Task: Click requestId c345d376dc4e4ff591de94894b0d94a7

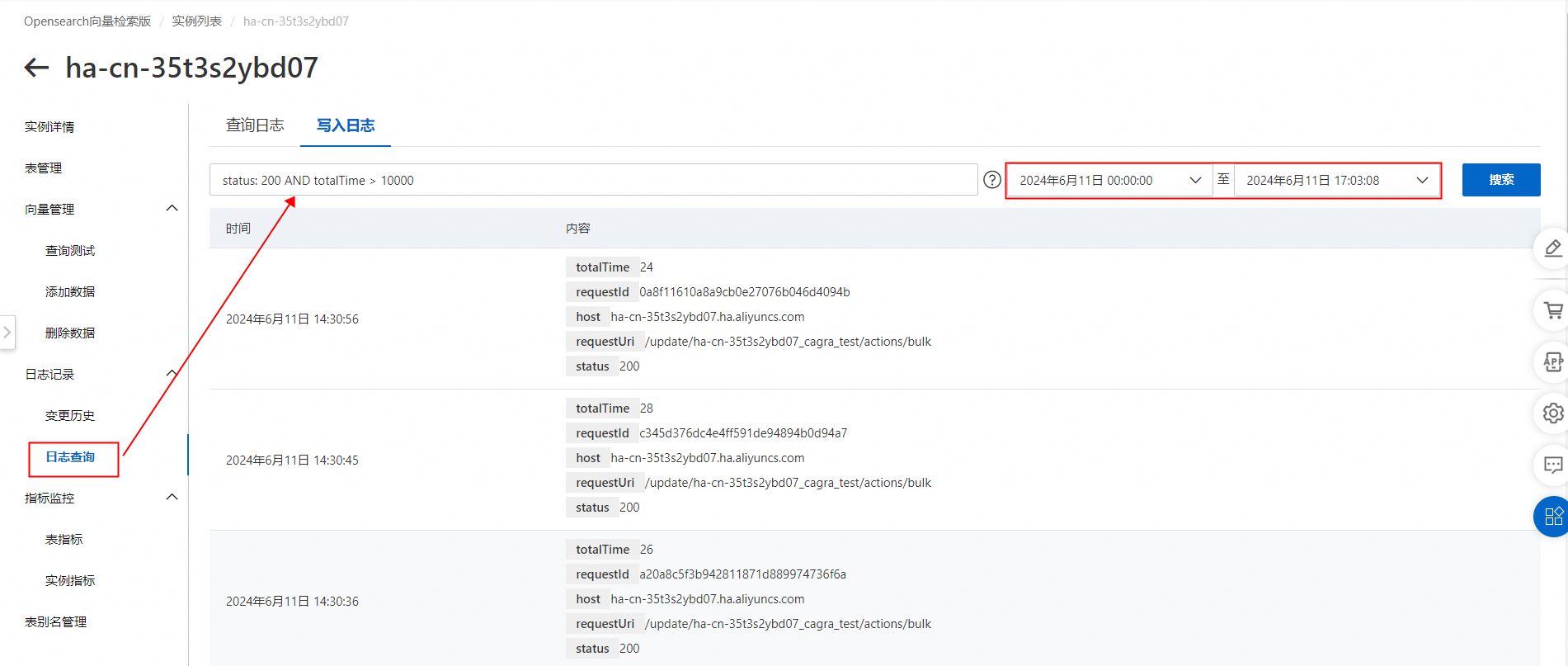Action: pyautogui.click(x=743, y=433)
